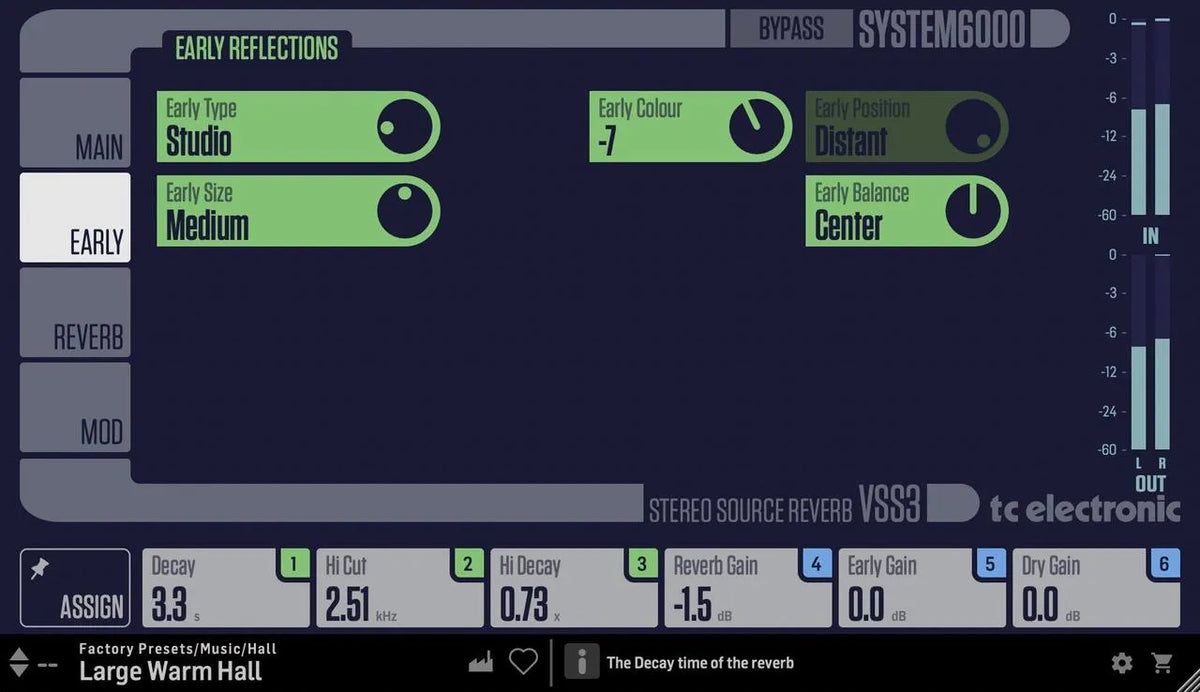Open the Early Balance selector showing Center

(x=906, y=210)
